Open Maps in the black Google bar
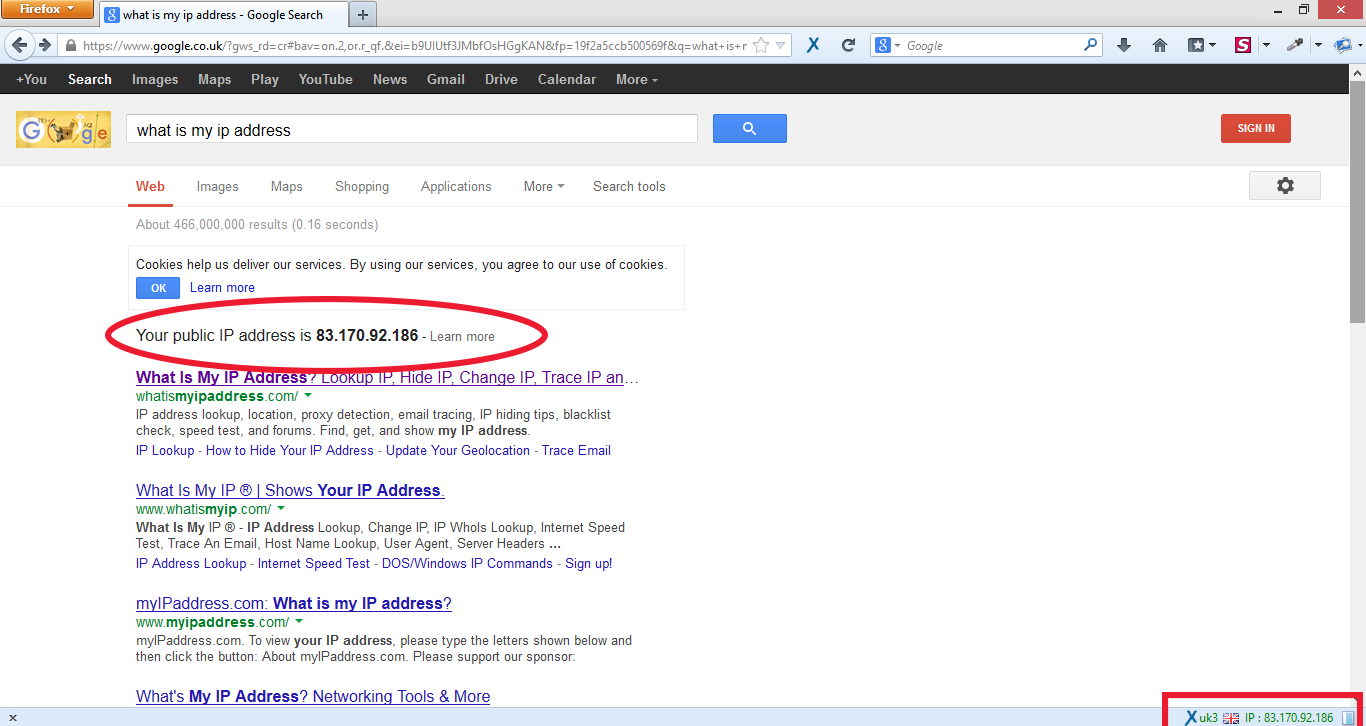The width and height of the screenshot is (1366, 726). pyautogui.click(x=214, y=79)
